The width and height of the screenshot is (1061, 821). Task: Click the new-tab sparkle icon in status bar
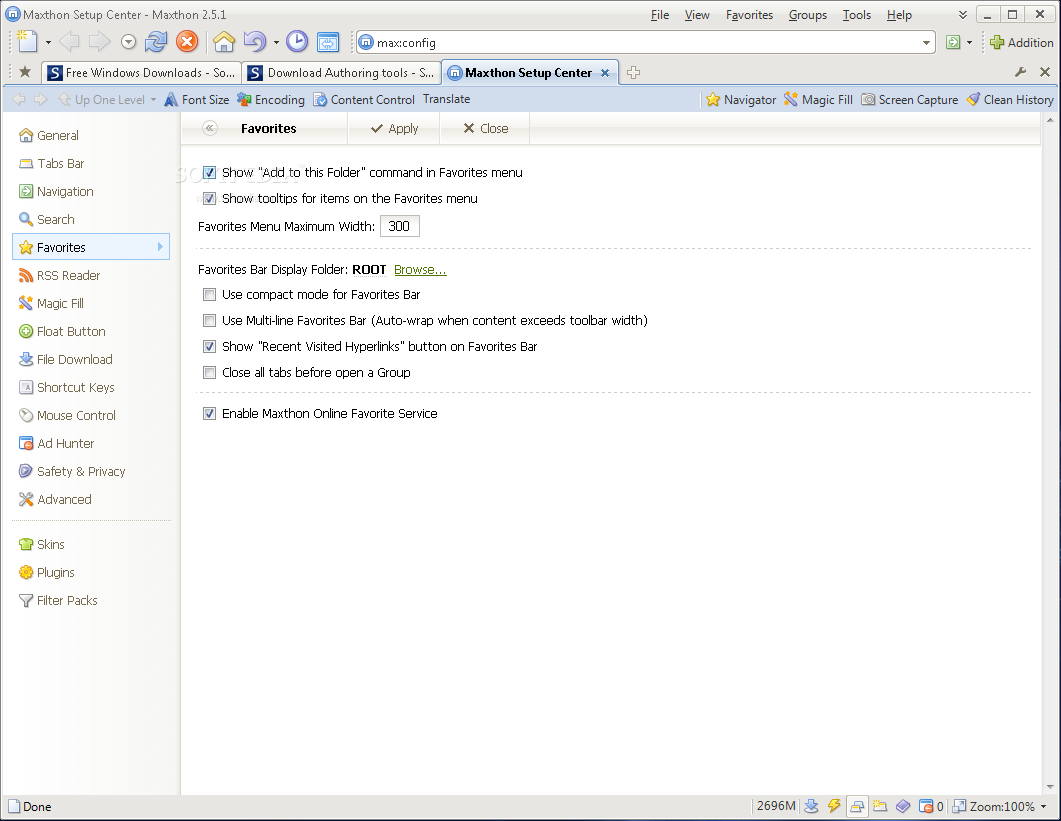pyautogui.click(x=880, y=806)
